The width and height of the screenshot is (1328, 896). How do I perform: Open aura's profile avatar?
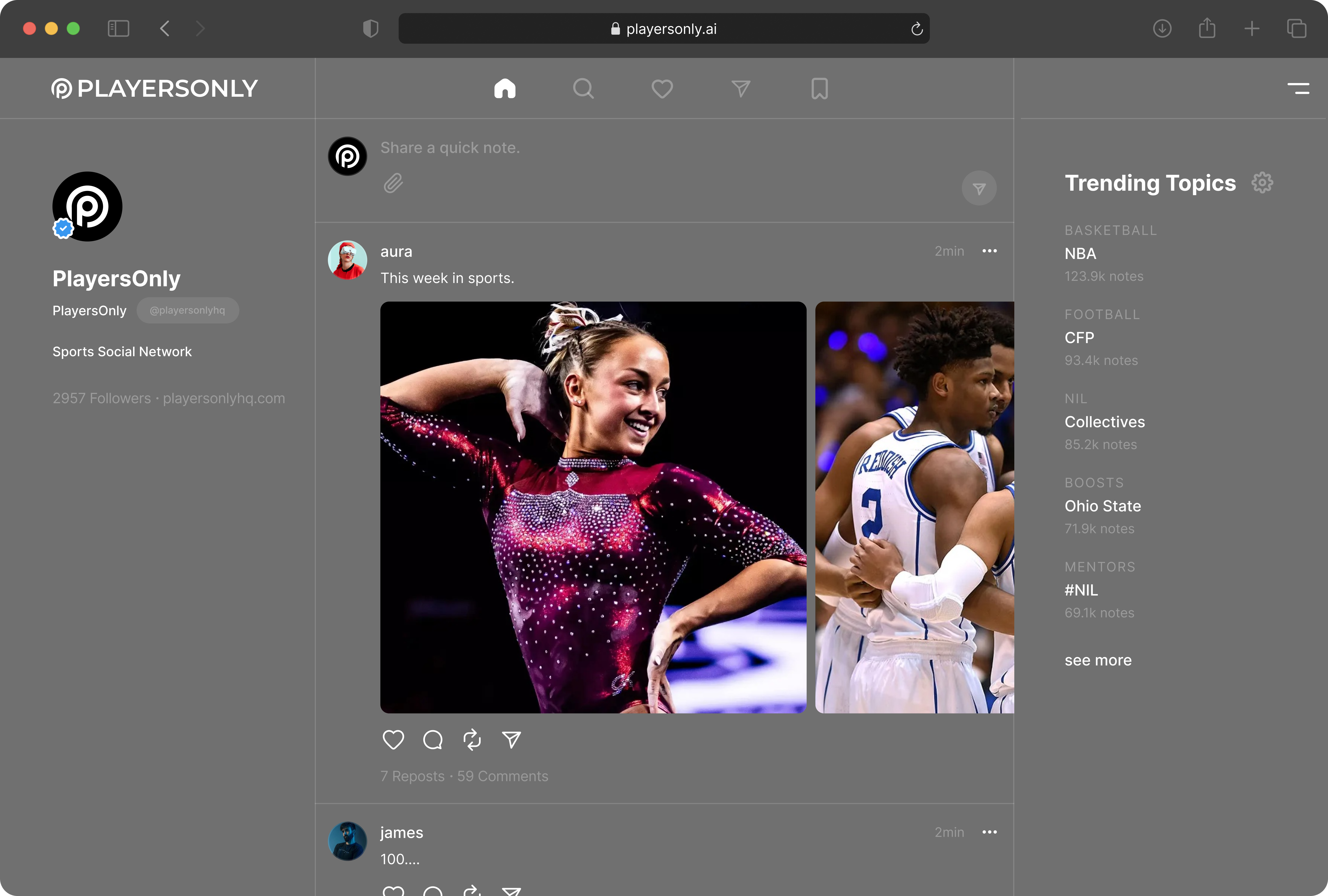tap(347, 260)
